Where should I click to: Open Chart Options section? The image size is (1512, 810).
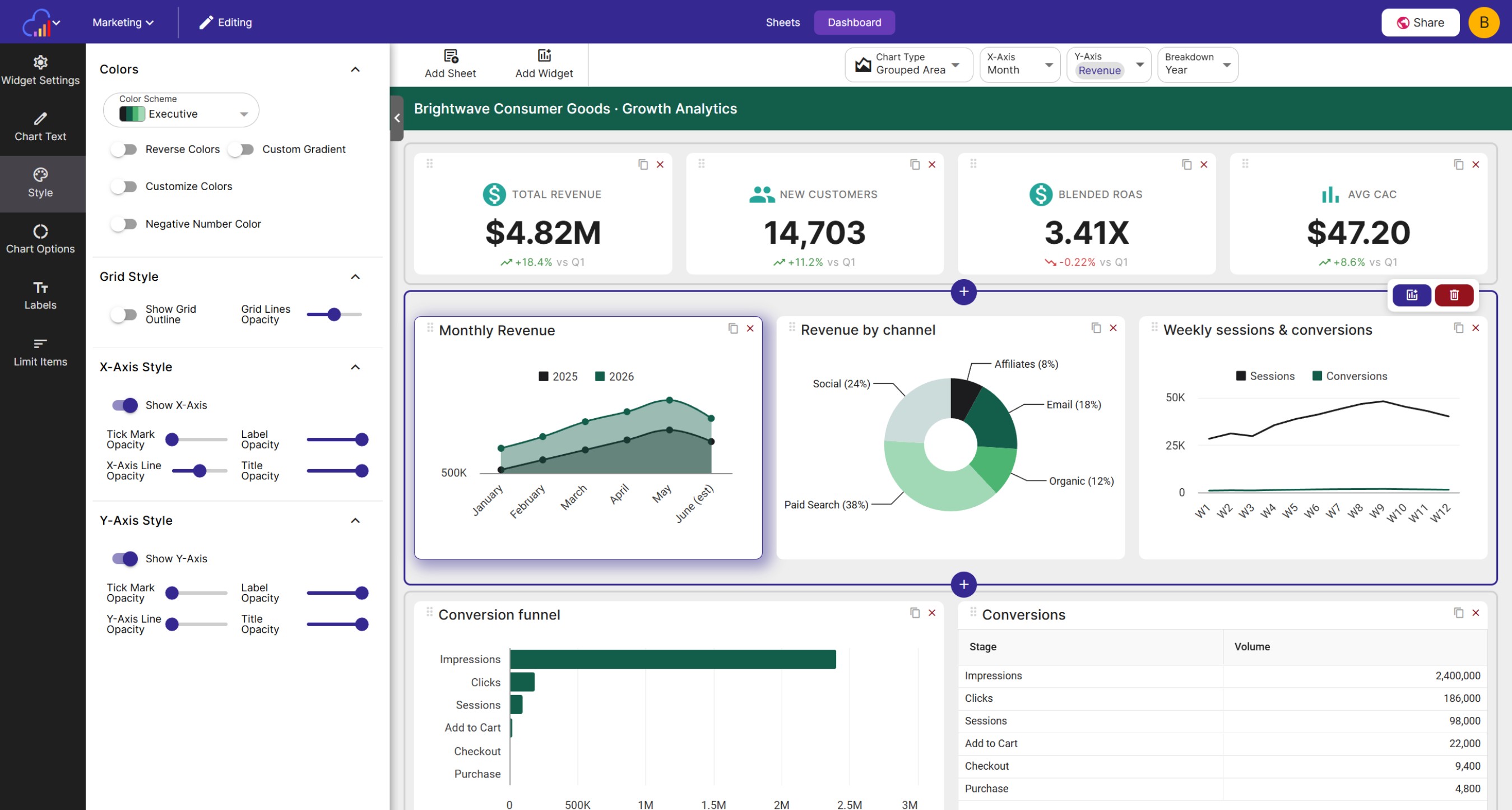(40, 239)
